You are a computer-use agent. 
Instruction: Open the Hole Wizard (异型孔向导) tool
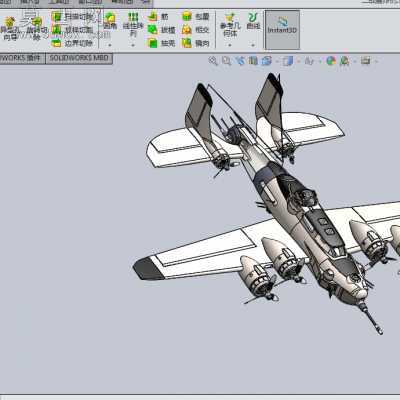click(x=10, y=29)
